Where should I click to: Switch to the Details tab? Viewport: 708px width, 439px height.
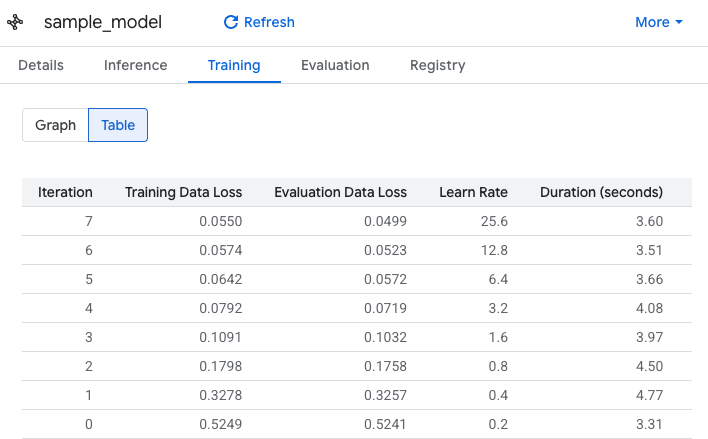pos(41,65)
